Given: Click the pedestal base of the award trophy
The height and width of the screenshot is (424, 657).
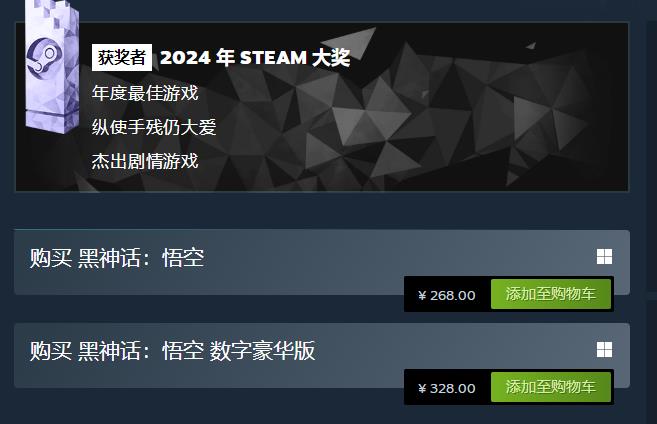Looking at the screenshot, I should coord(52,122).
